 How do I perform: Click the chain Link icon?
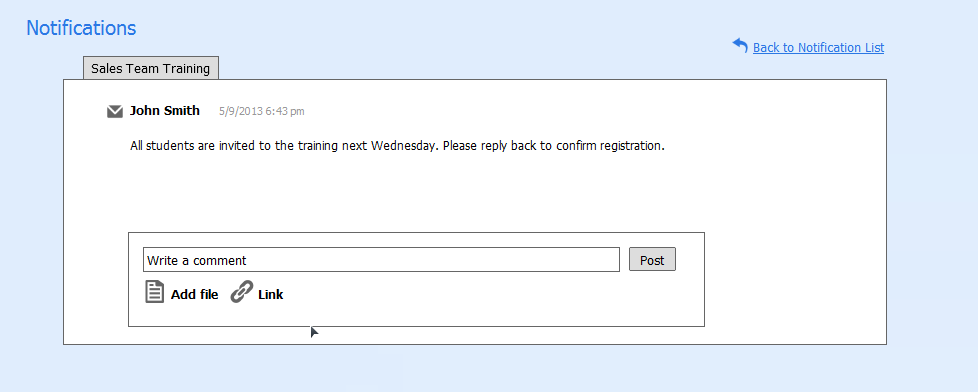point(241,292)
